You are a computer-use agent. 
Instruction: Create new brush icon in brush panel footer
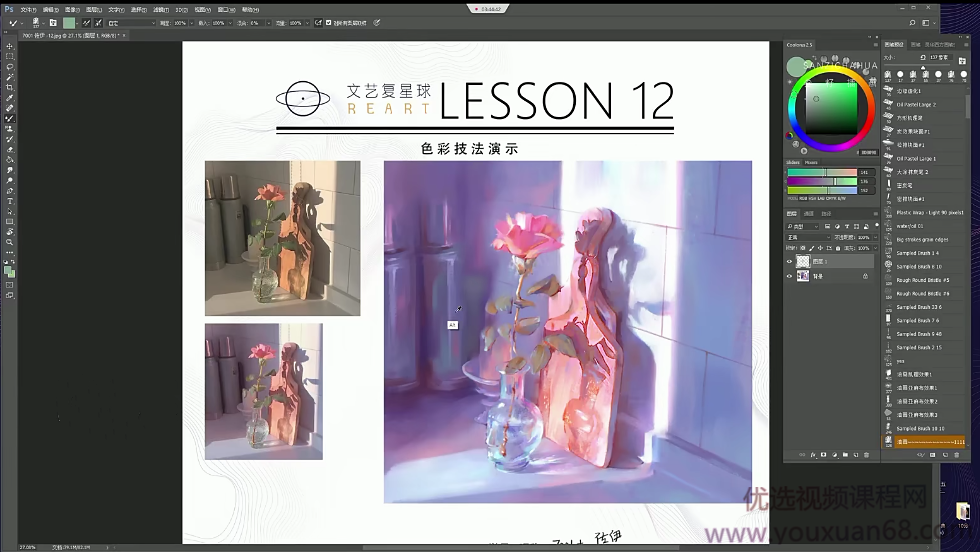pyautogui.click(x=945, y=455)
